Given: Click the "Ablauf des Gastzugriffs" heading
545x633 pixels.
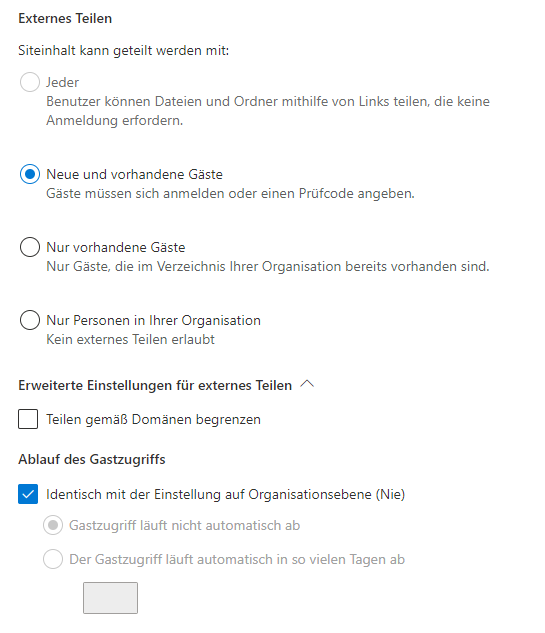Looking at the screenshot, I should (92, 459).
